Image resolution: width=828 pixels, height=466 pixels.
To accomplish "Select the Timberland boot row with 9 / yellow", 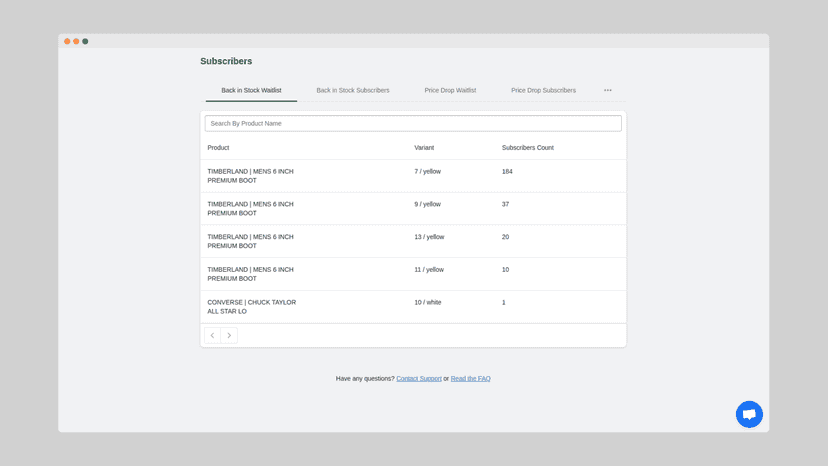I will tap(413, 209).
